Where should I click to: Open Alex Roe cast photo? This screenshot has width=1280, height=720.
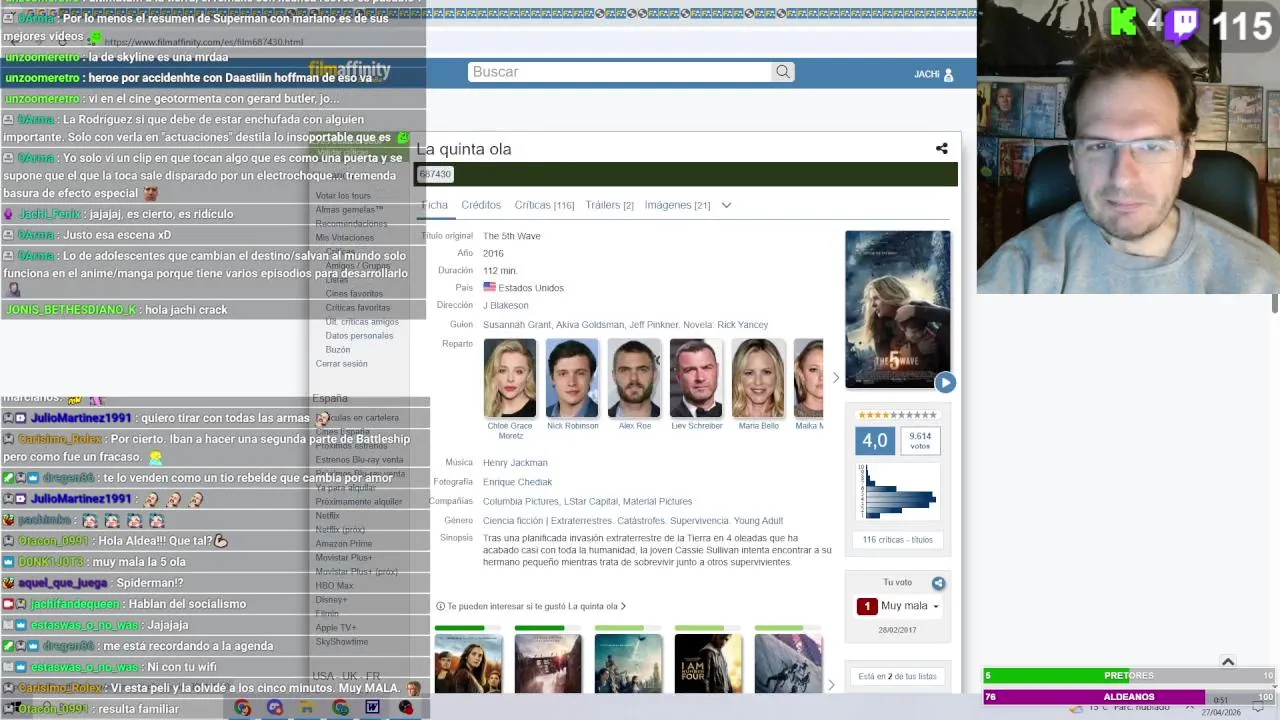[x=634, y=378]
